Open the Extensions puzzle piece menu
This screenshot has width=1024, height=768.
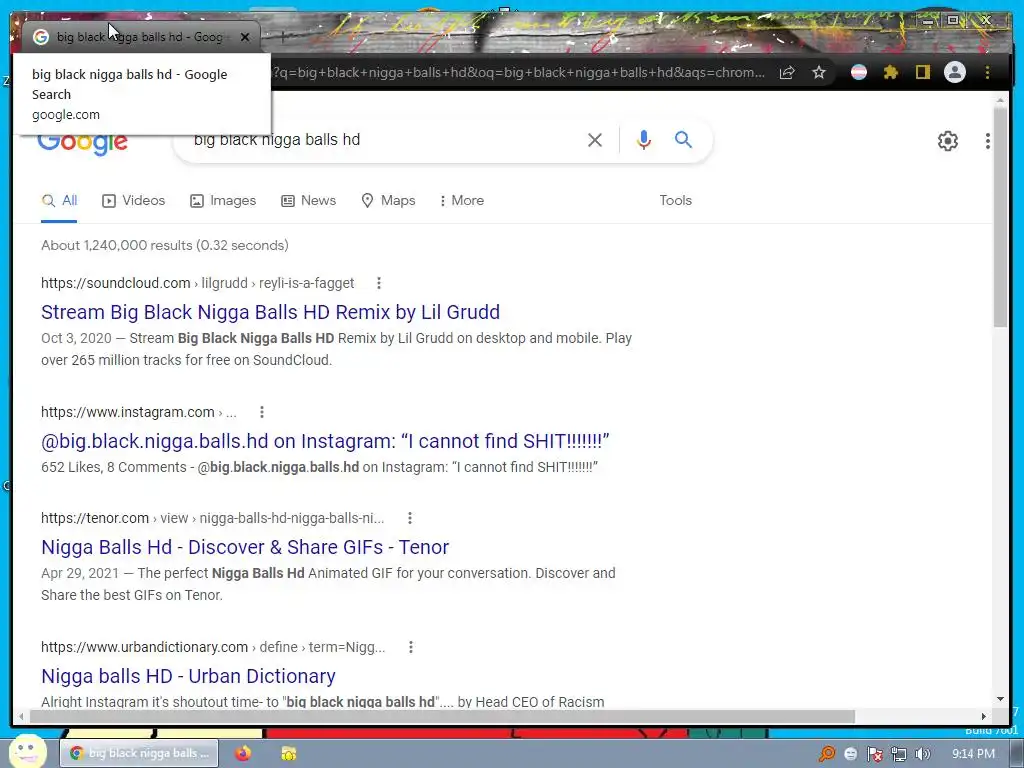[891, 72]
